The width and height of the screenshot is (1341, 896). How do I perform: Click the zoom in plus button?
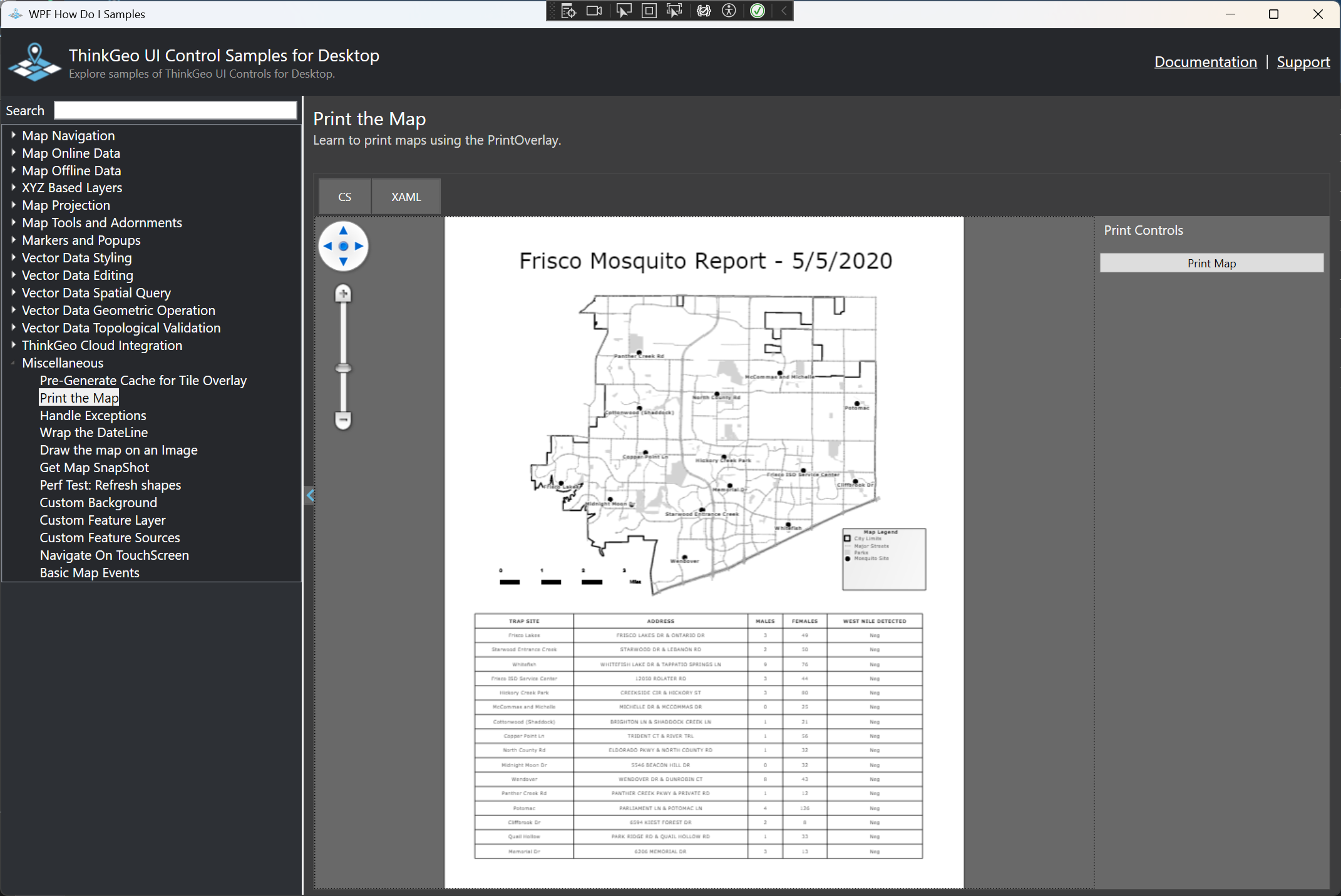[x=343, y=293]
